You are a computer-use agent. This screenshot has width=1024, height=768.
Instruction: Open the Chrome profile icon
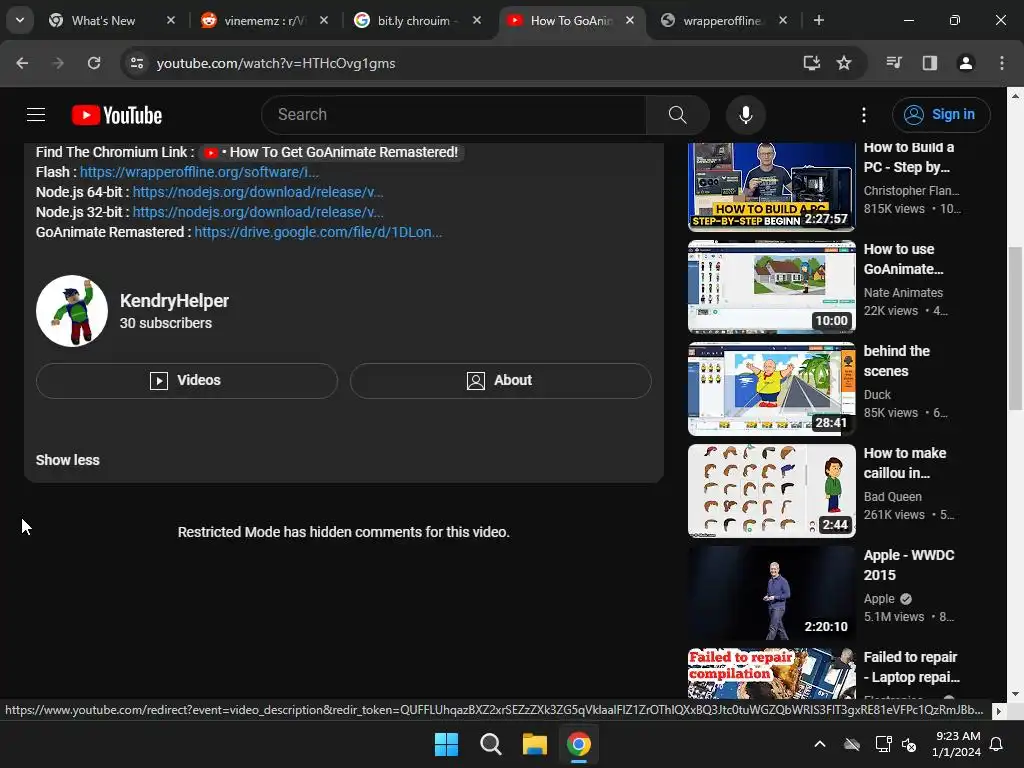coord(966,63)
